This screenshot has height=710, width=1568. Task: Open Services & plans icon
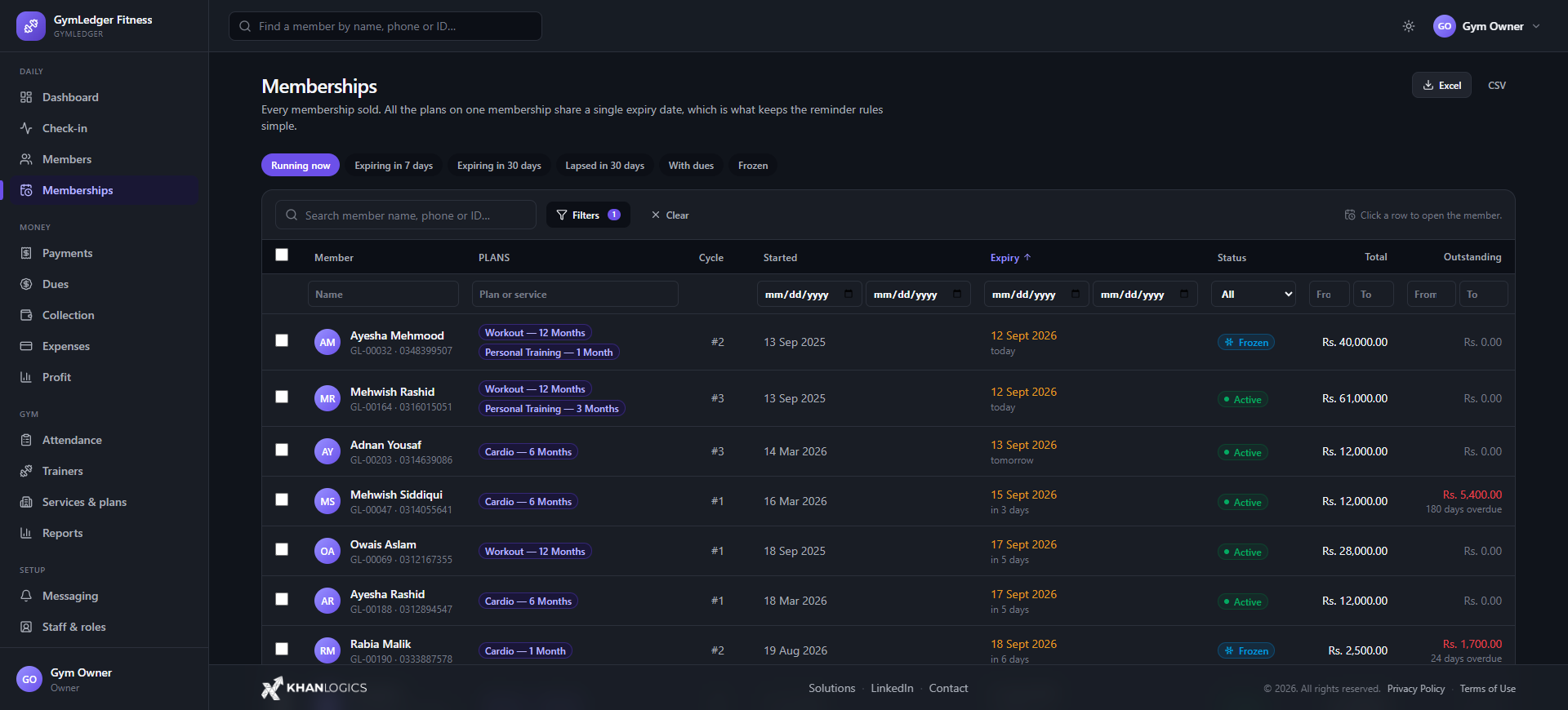26,502
